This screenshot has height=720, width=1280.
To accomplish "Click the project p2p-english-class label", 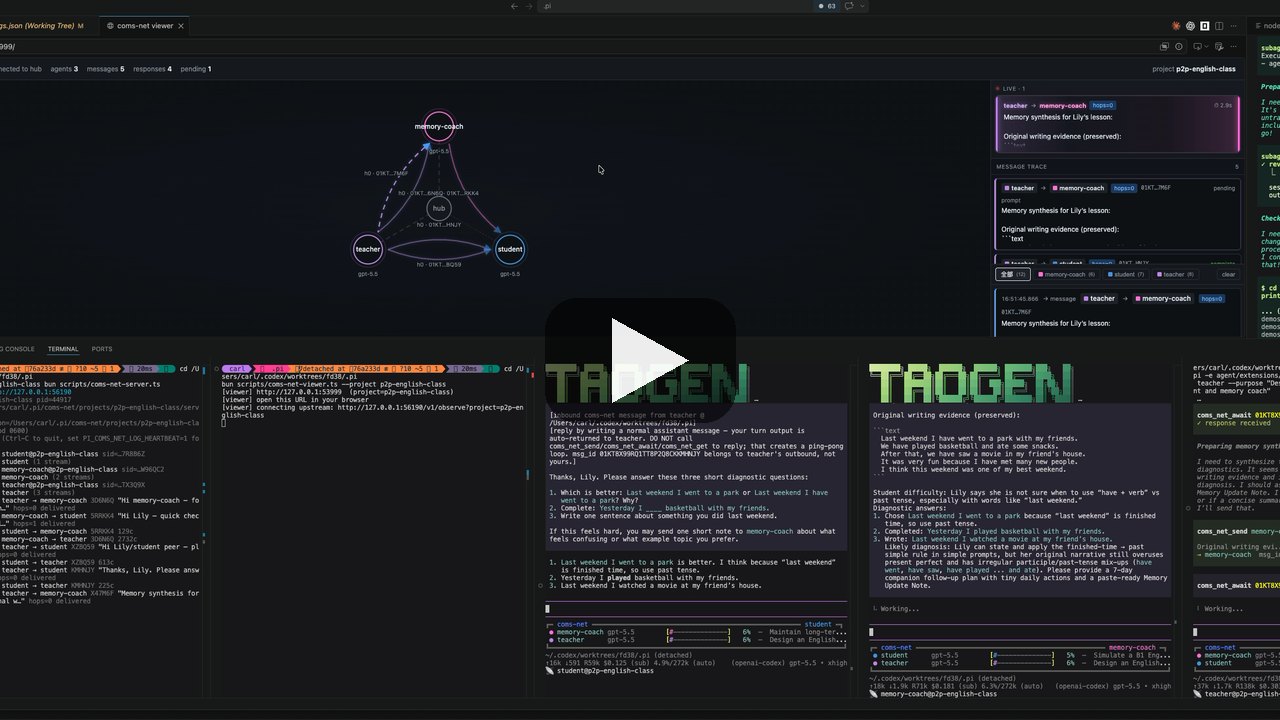I will coord(1193,69).
